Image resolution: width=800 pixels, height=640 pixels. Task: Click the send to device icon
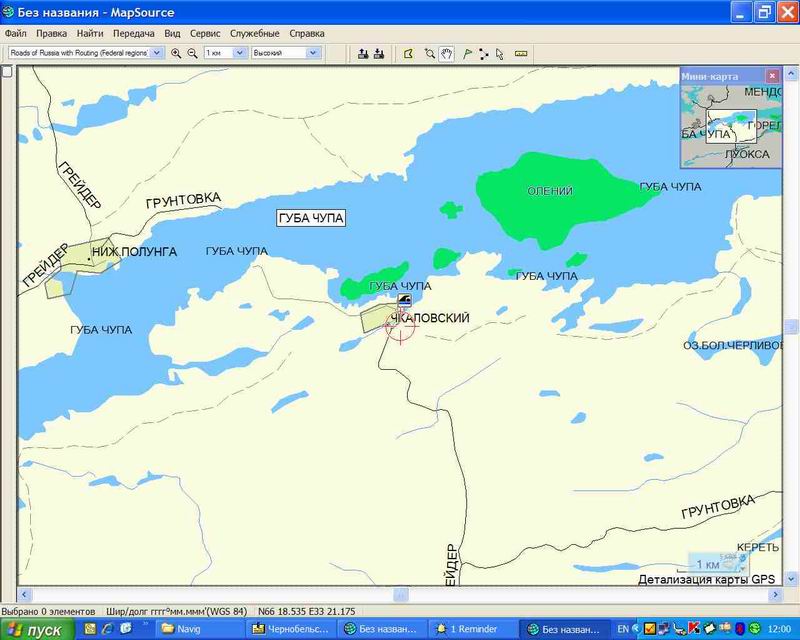coord(362,53)
